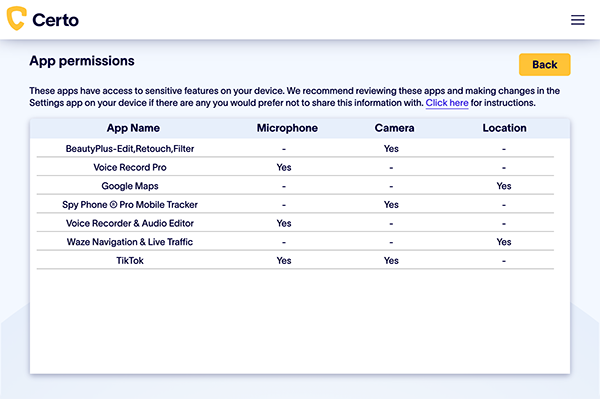Select Waze Navigation & Live Traffic name
The image size is (600, 399).
[130, 242]
